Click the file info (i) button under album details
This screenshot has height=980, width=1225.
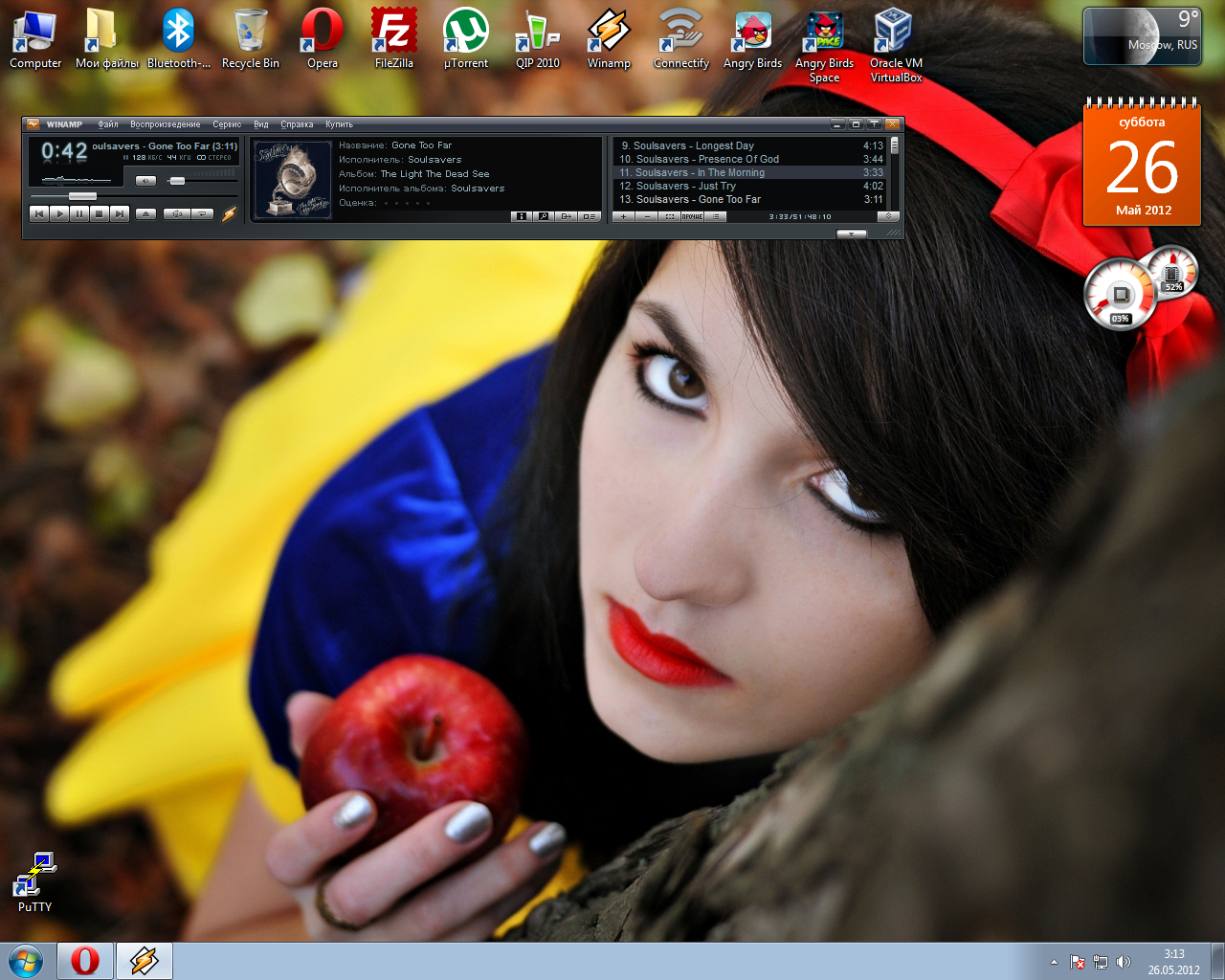pyautogui.click(x=522, y=216)
